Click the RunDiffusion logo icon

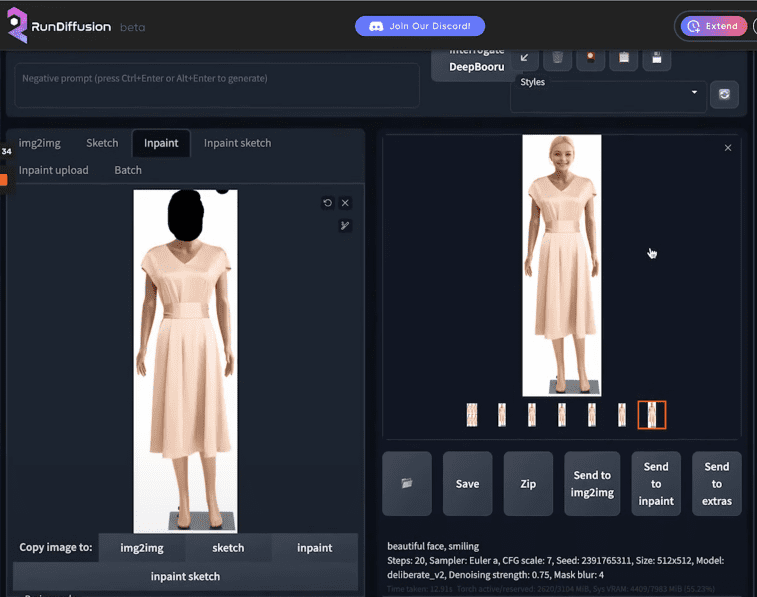pyautogui.click(x=17, y=25)
